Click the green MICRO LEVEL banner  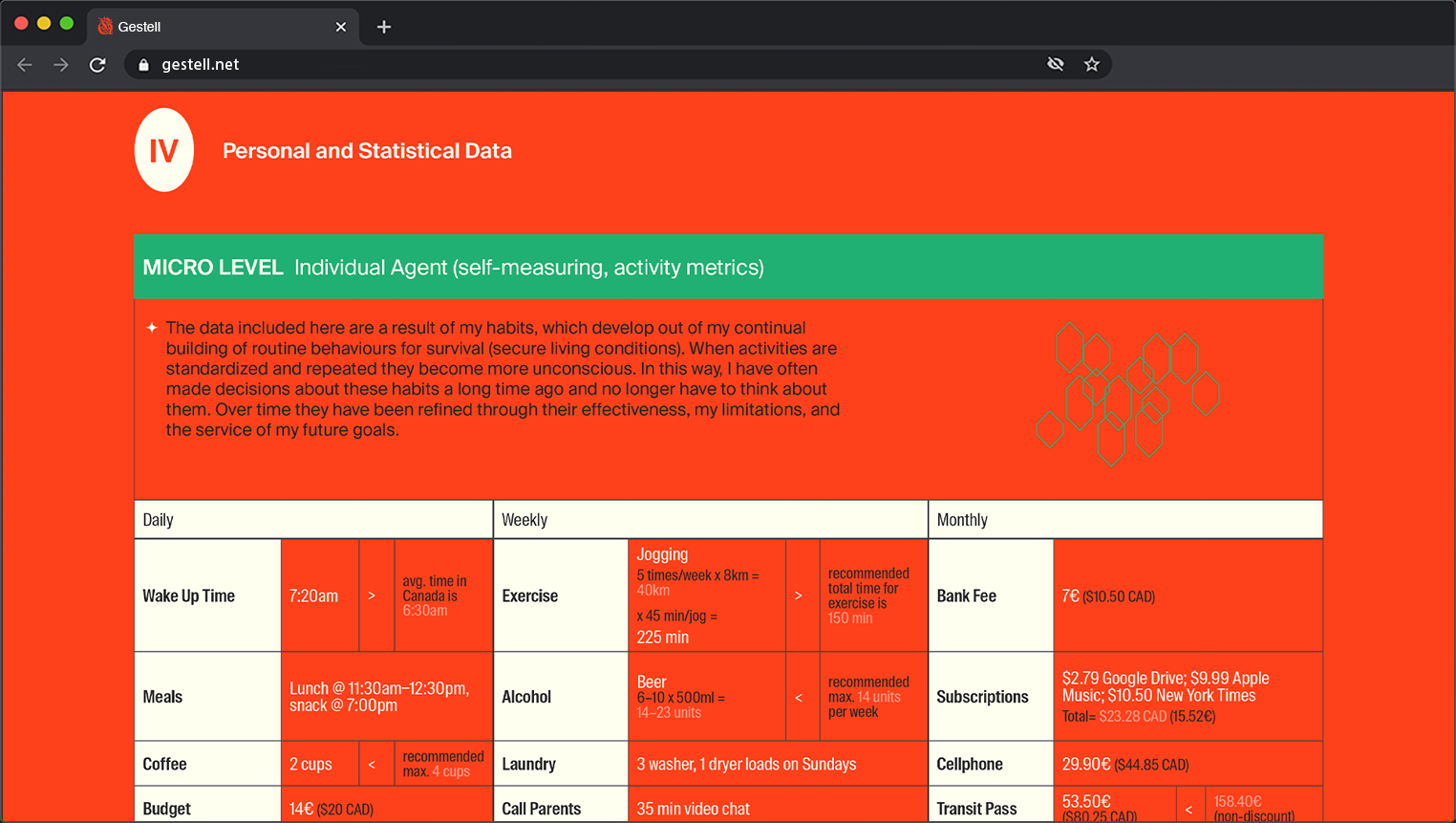pos(728,267)
